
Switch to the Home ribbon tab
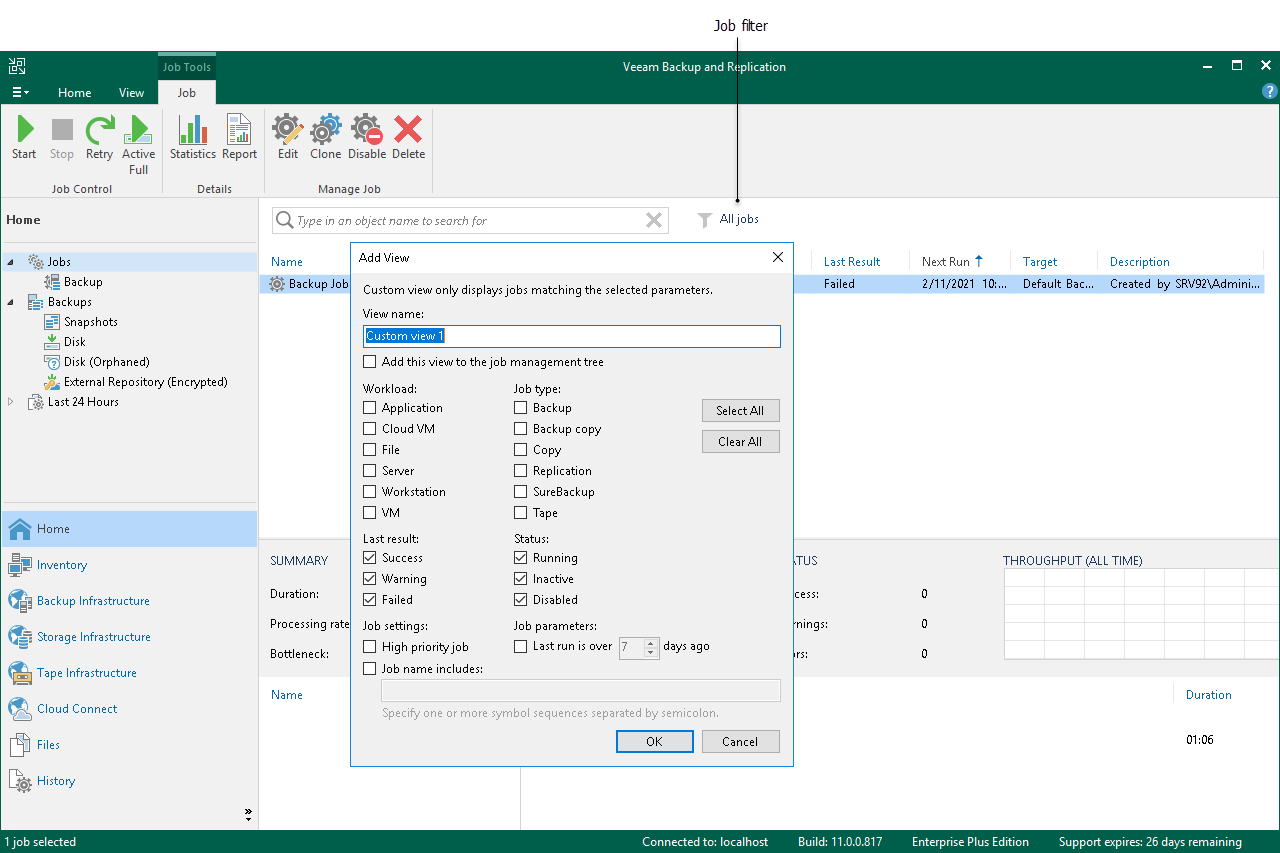[75, 93]
